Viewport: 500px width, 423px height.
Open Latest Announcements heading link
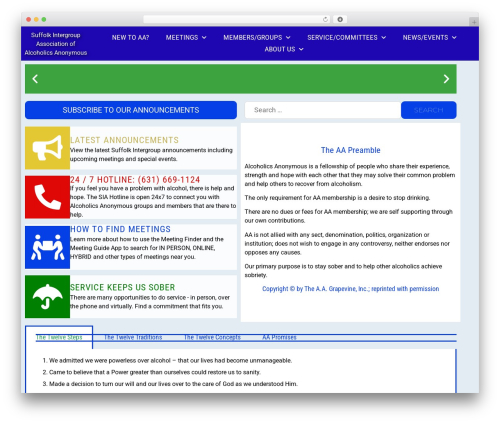coord(124,140)
